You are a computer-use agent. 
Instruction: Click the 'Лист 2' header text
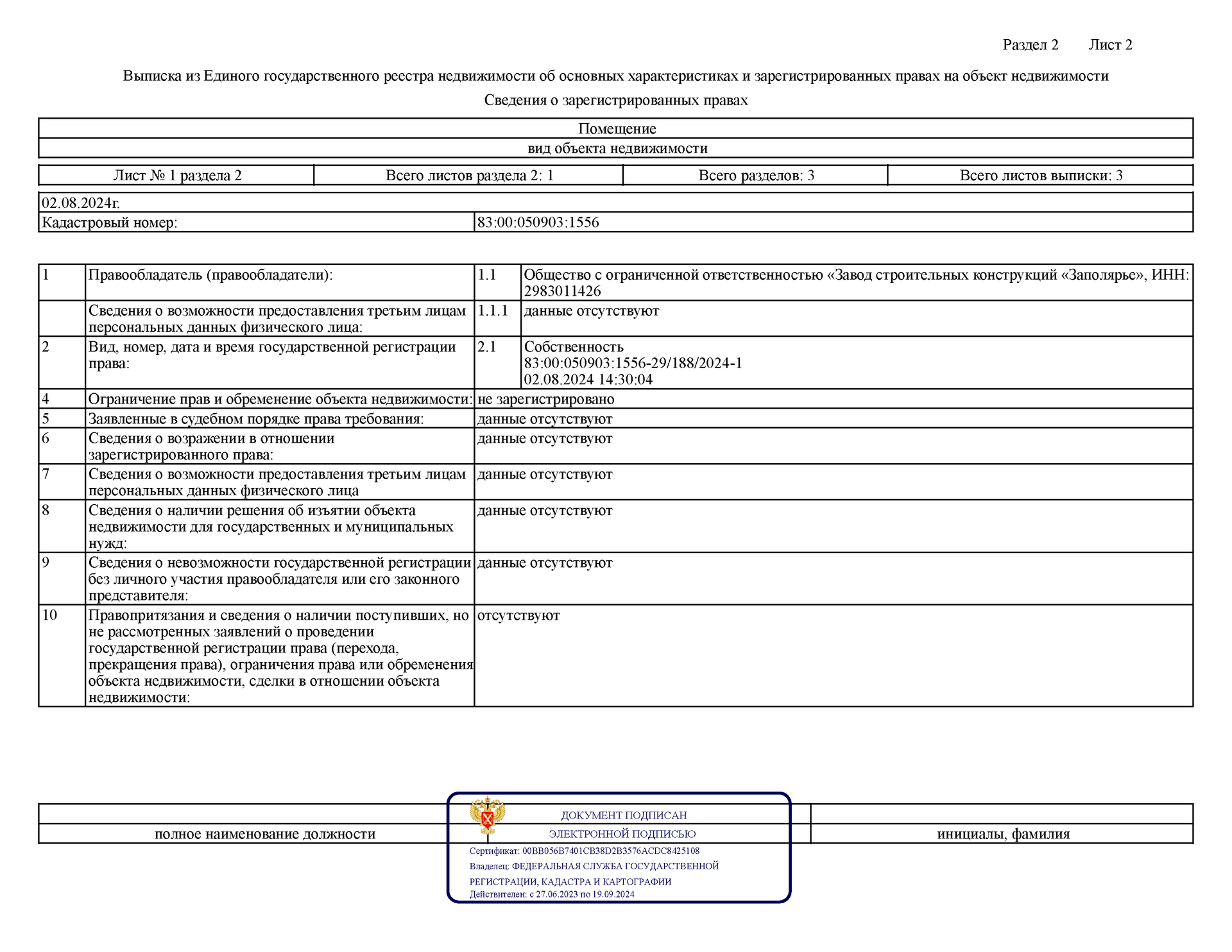click(x=1110, y=45)
